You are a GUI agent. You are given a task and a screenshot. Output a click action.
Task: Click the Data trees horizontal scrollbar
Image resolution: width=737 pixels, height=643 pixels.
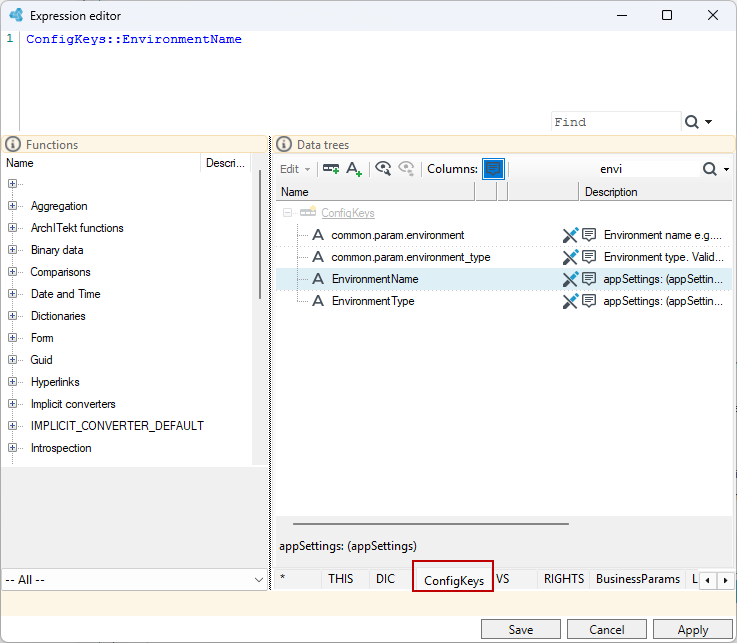431,524
